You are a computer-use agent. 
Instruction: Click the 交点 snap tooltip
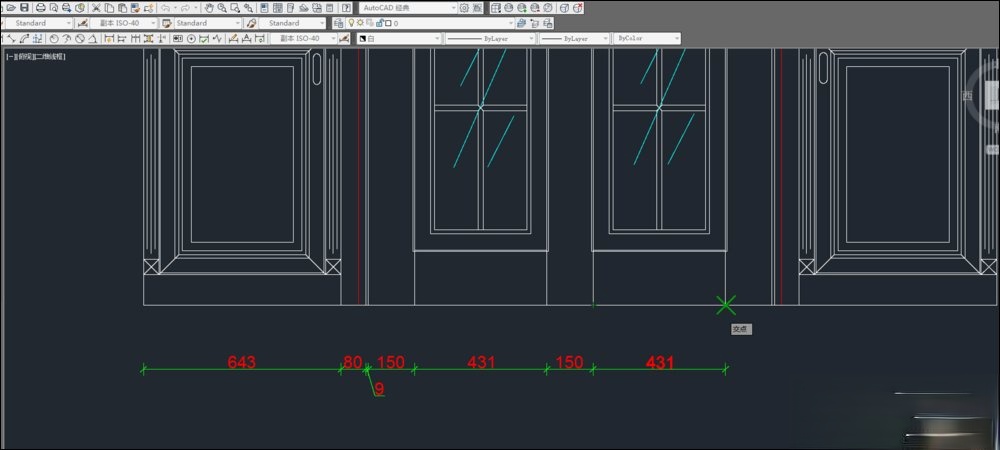coord(741,329)
